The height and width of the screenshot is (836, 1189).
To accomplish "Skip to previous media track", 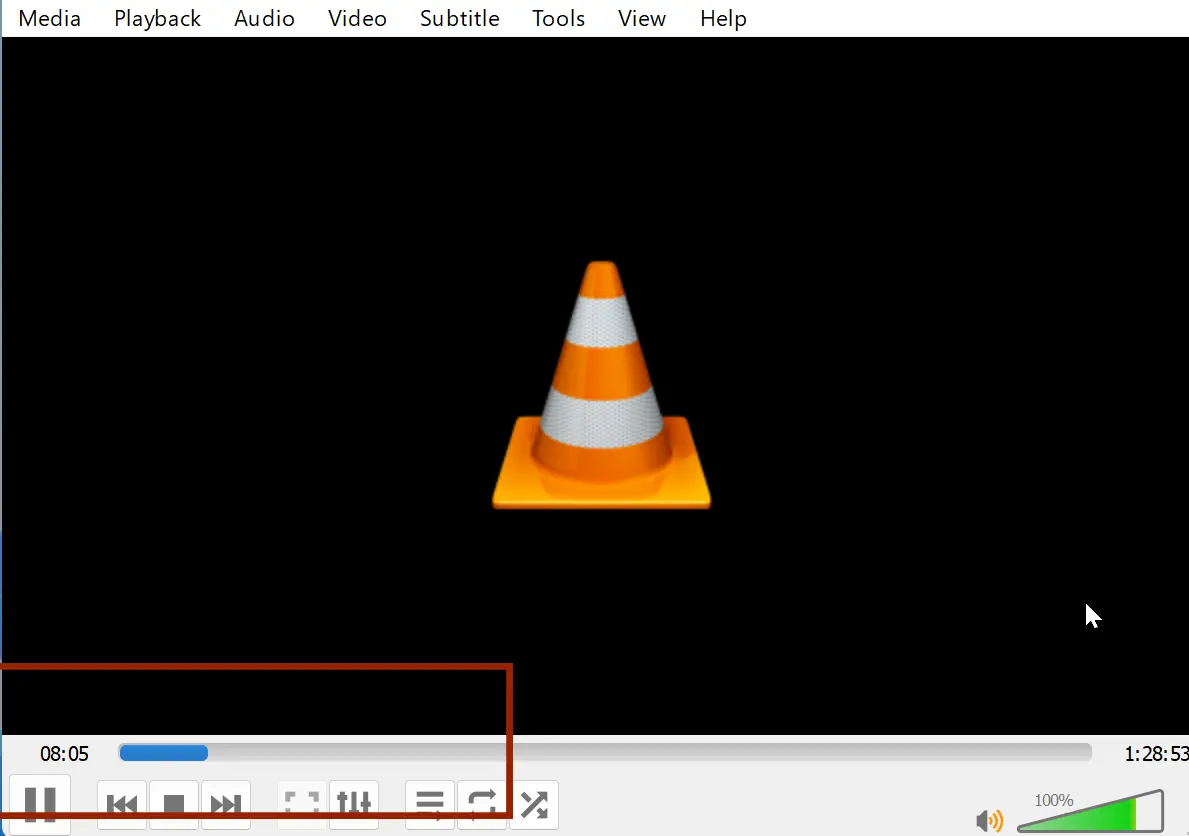I will pos(122,805).
